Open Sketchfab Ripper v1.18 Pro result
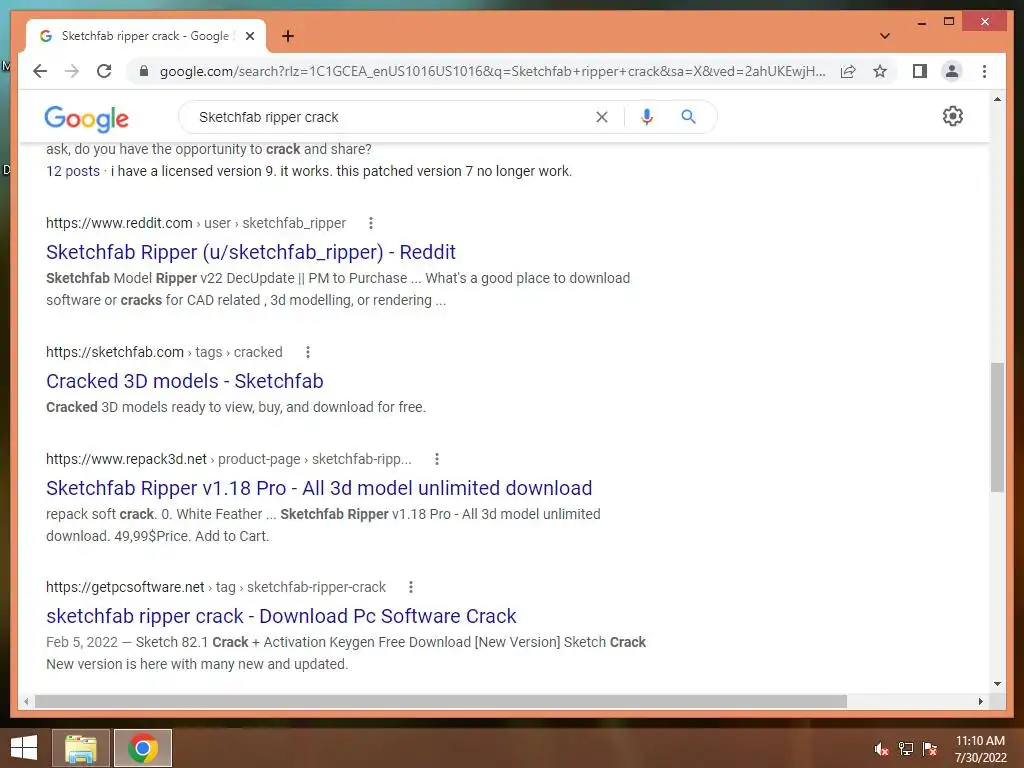This screenshot has width=1024, height=768. click(x=319, y=488)
